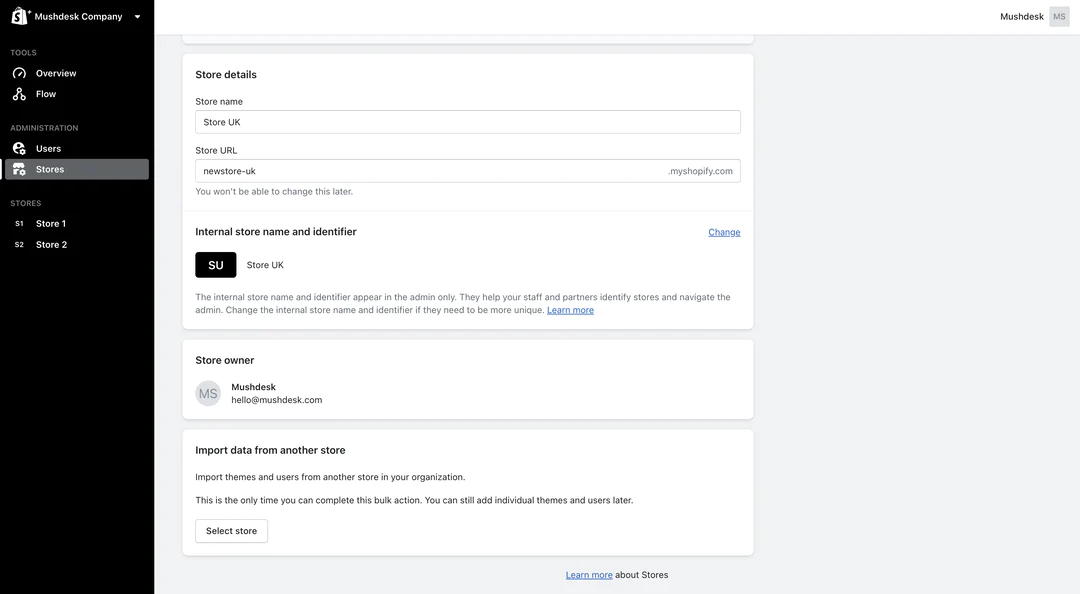Open Store 2 from sidebar
1080x594 pixels.
51,245
